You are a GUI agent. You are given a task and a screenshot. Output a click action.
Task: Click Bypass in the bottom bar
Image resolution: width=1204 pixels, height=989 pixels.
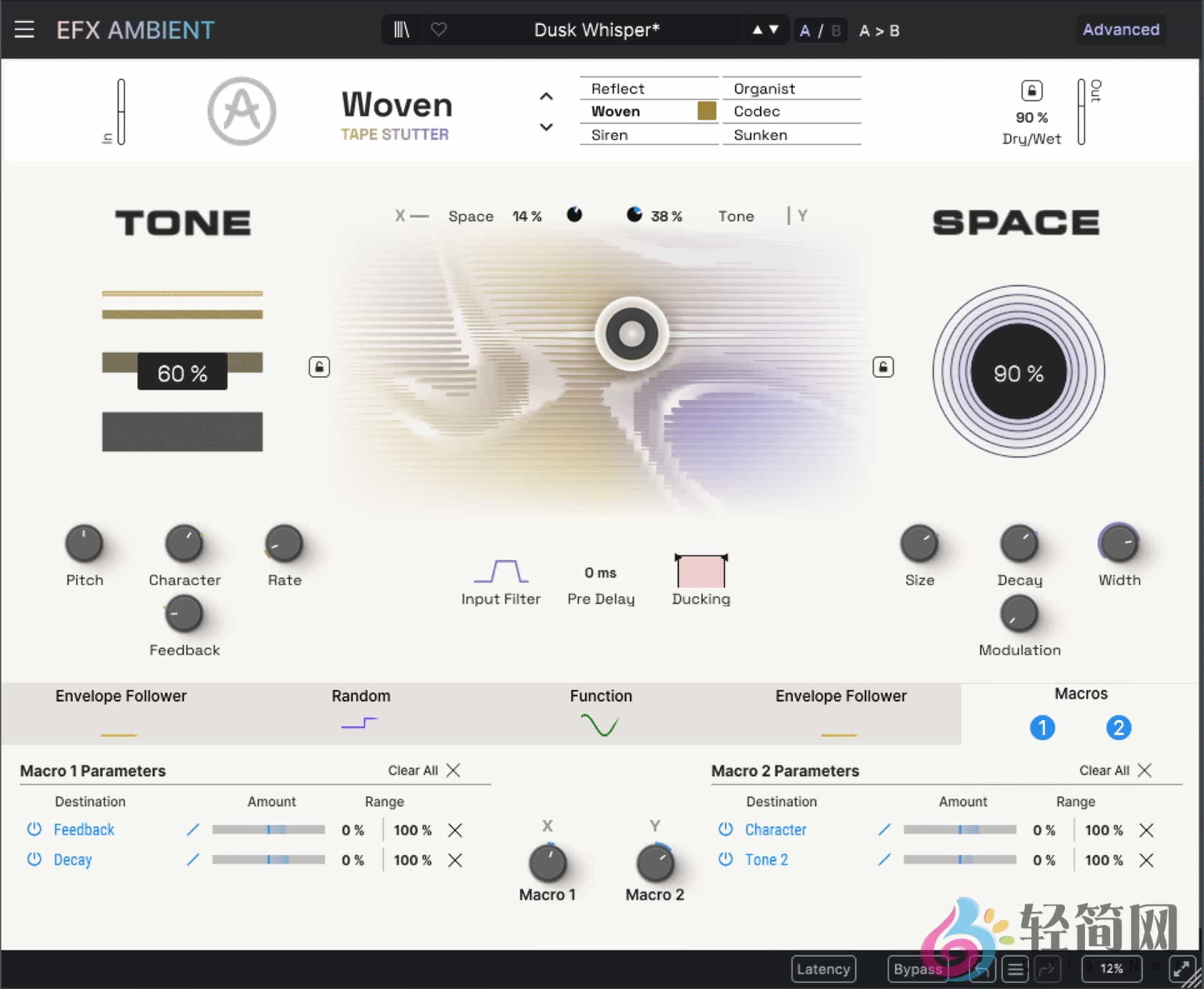coord(918,969)
